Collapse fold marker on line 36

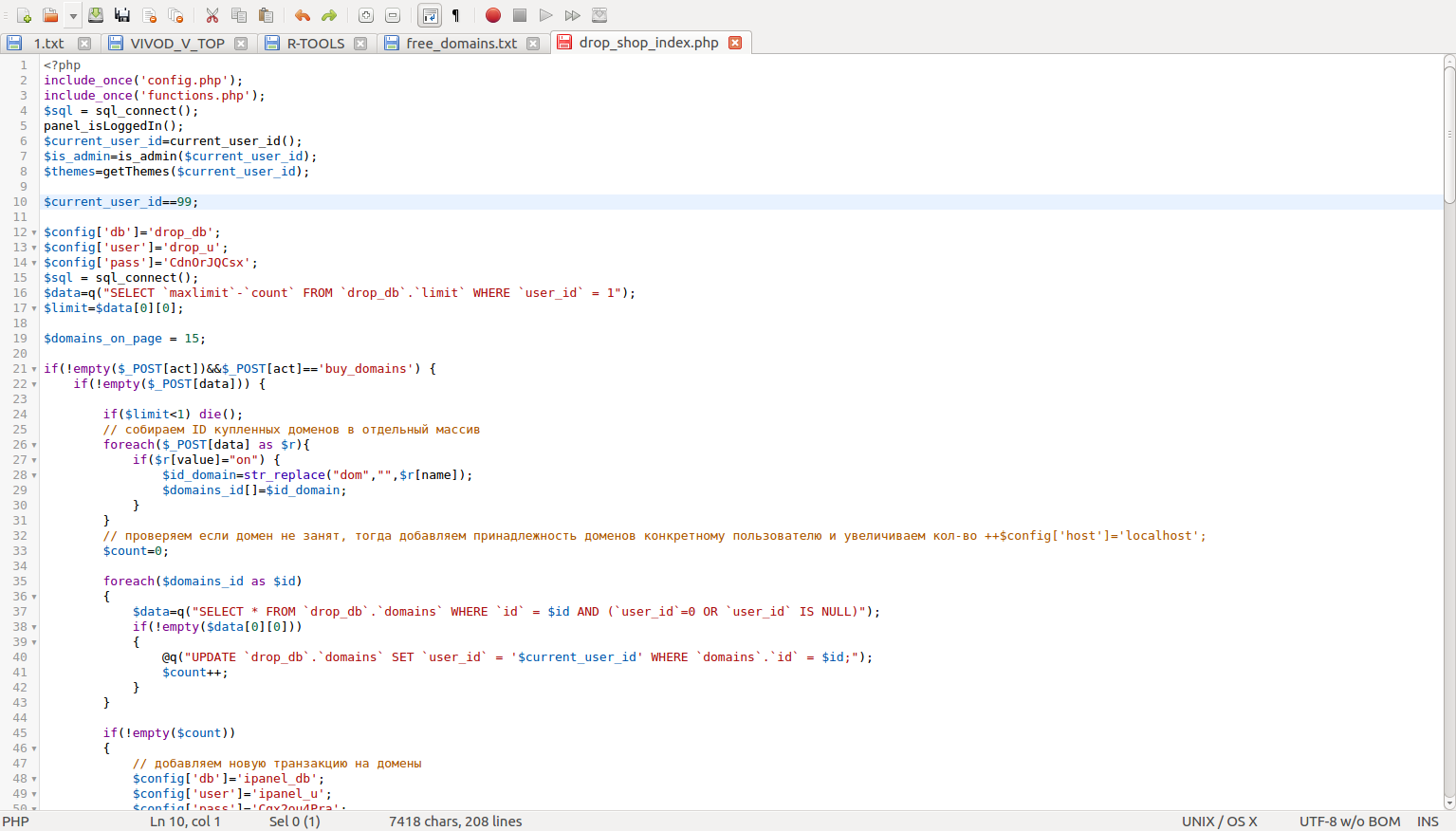pos(34,597)
